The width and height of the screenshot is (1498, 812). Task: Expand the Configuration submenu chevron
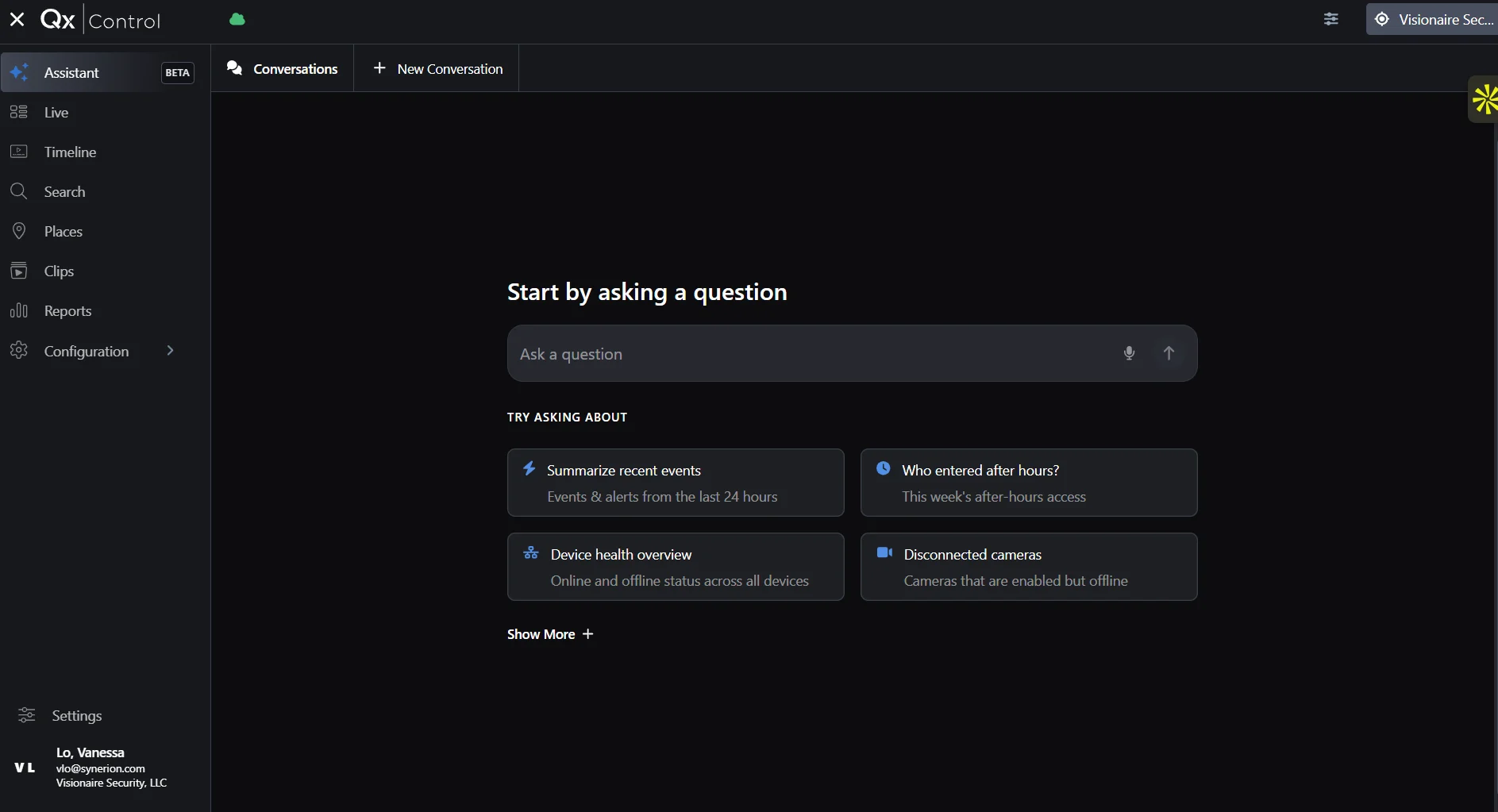tap(170, 350)
